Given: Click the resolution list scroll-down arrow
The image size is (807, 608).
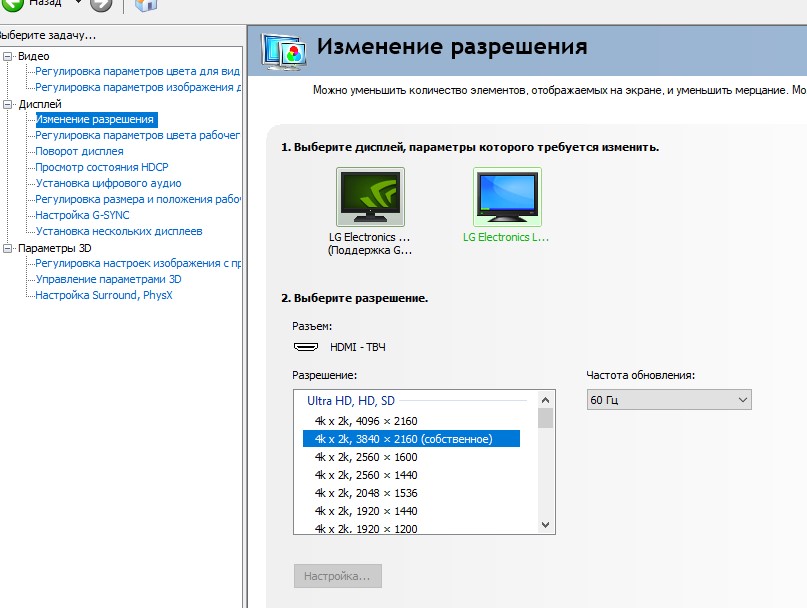Looking at the screenshot, I should 545,524.
